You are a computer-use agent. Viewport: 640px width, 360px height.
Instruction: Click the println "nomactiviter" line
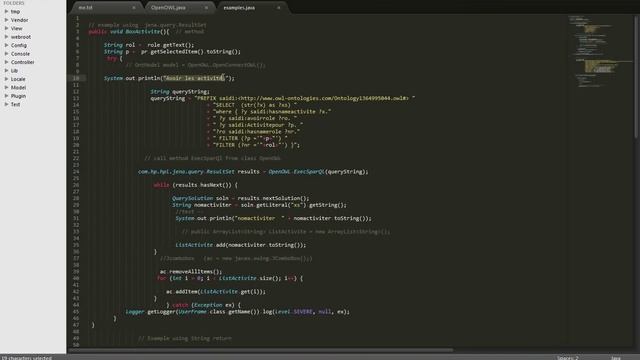(273, 218)
